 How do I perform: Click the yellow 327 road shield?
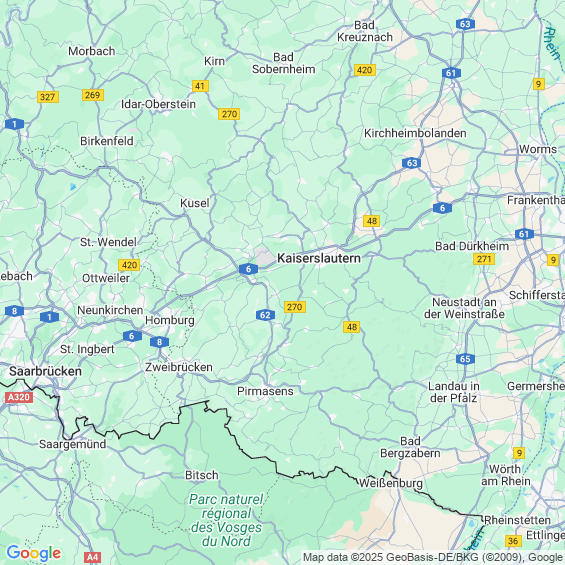(x=48, y=97)
